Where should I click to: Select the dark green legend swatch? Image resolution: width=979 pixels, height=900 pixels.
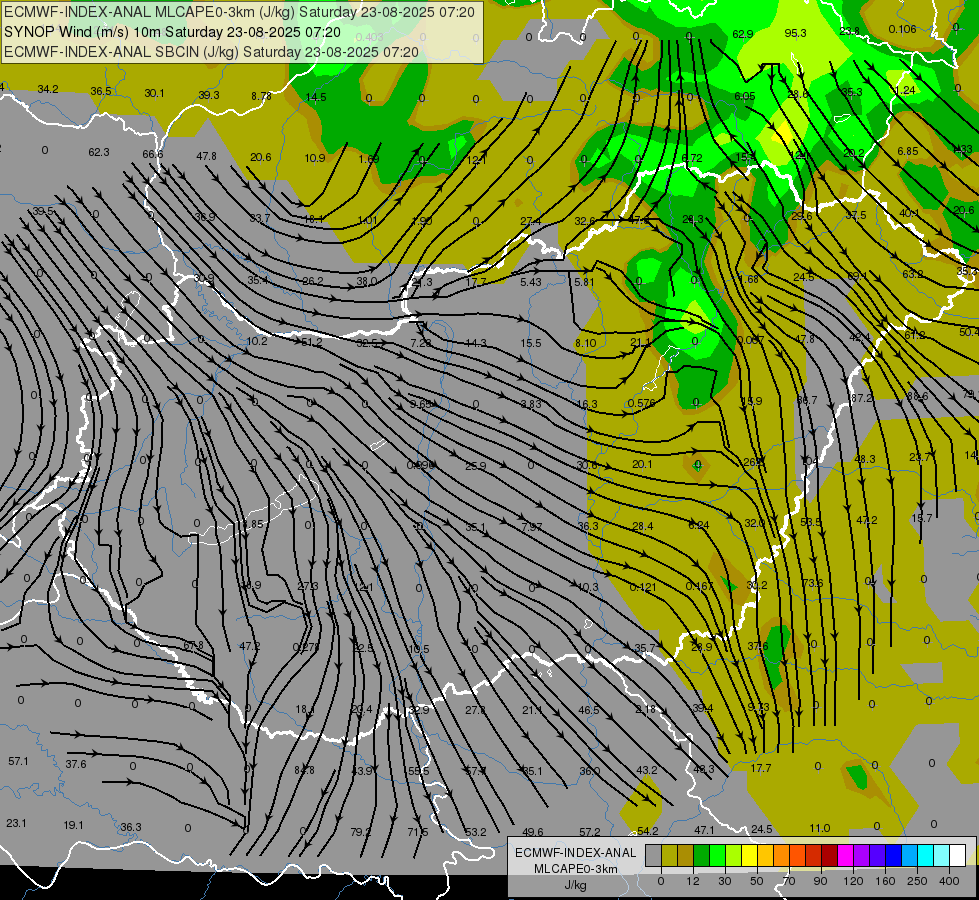702,855
